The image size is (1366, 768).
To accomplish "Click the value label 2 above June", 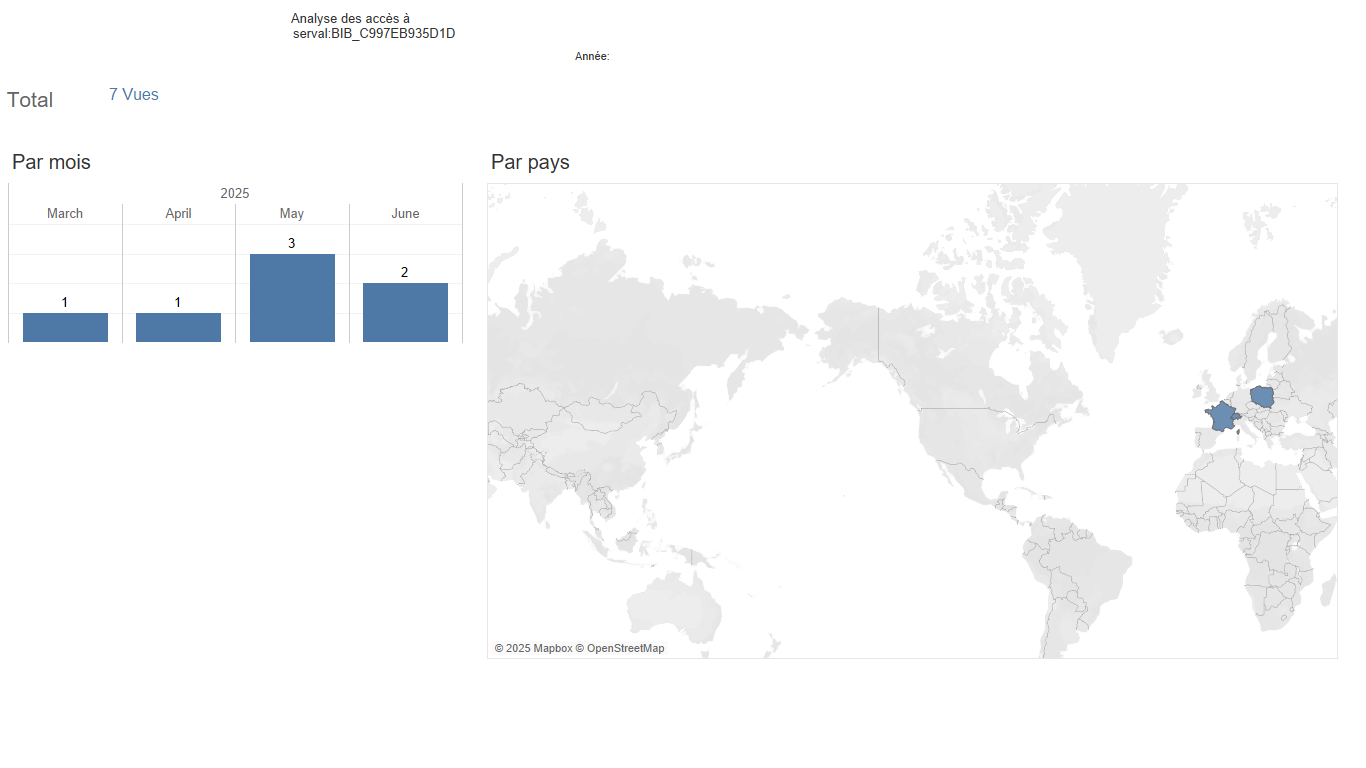I will 404,272.
